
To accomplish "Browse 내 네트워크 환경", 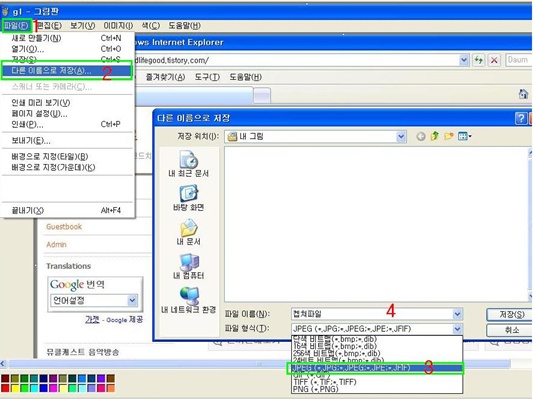I will point(188,300).
